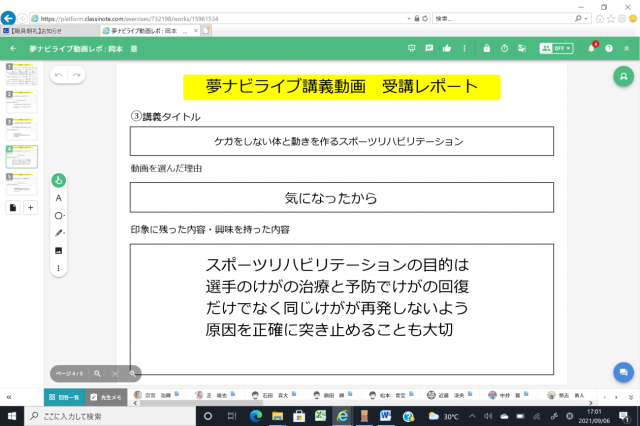Image resolution: width=640 pixels, height=426 pixels.
Task: Switch to the 先生メモ tab
Action: pos(107,395)
